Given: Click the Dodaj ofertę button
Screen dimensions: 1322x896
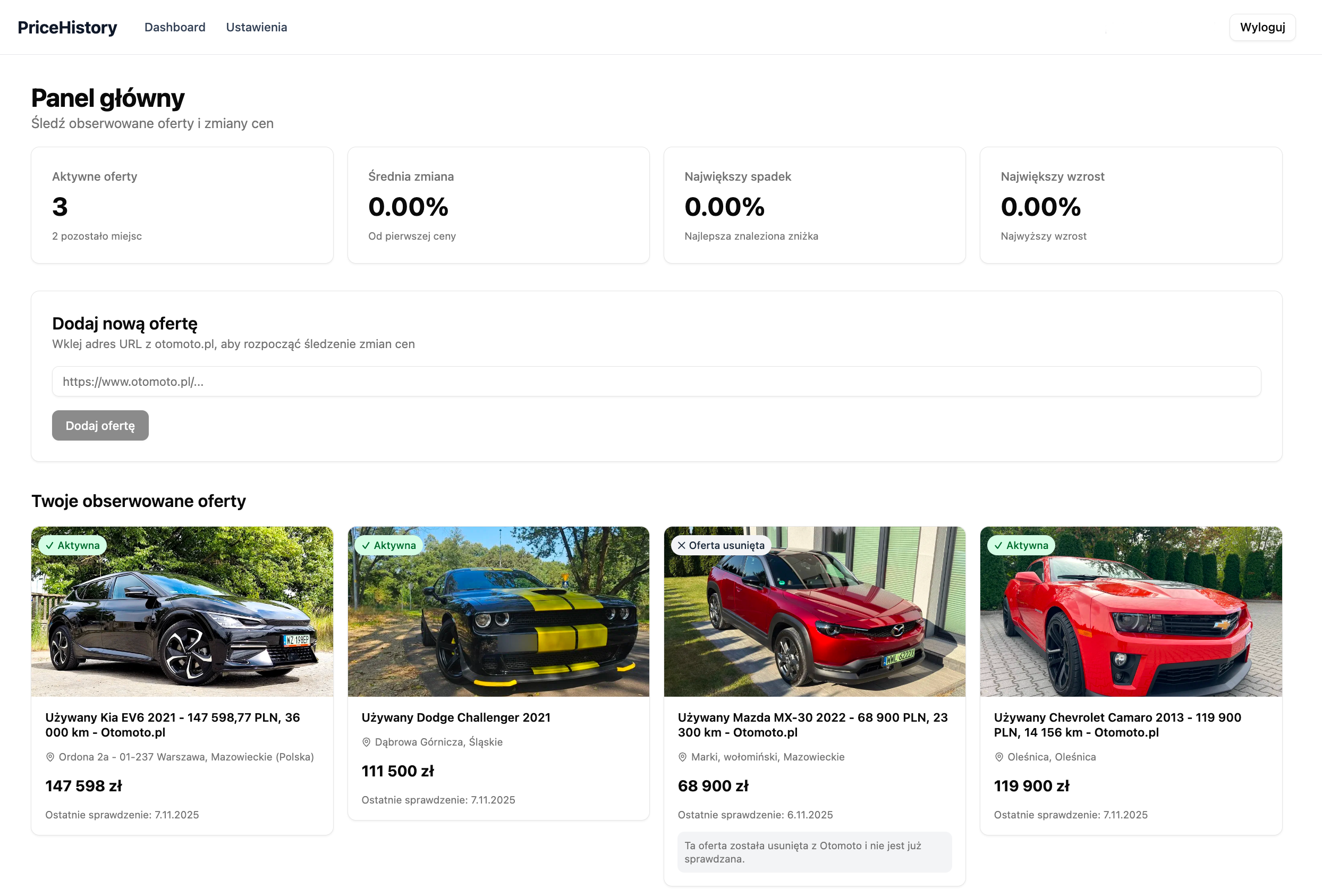Looking at the screenshot, I should 100,425.
